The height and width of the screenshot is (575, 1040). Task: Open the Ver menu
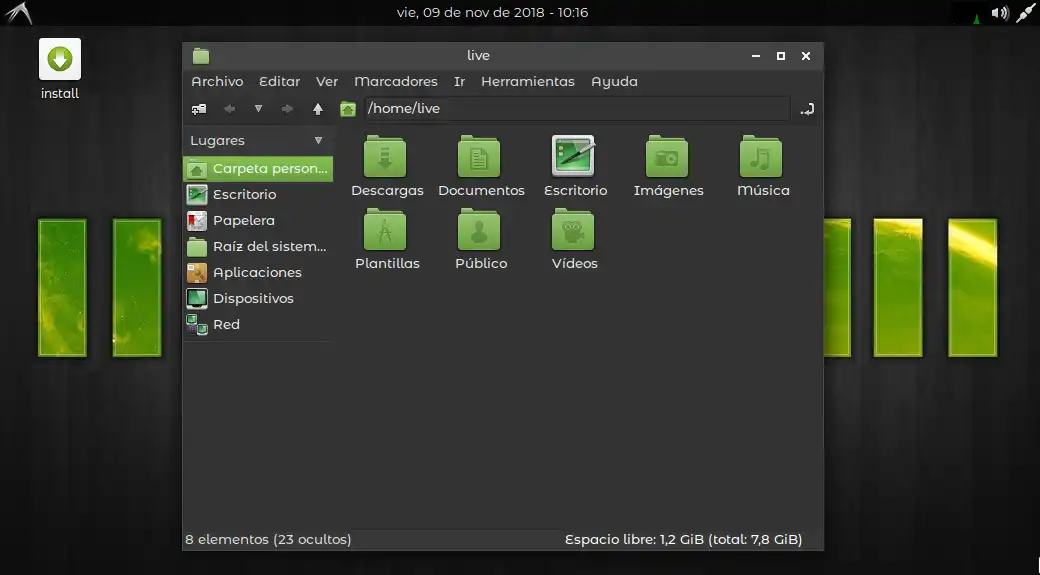[x=327, y=82]
